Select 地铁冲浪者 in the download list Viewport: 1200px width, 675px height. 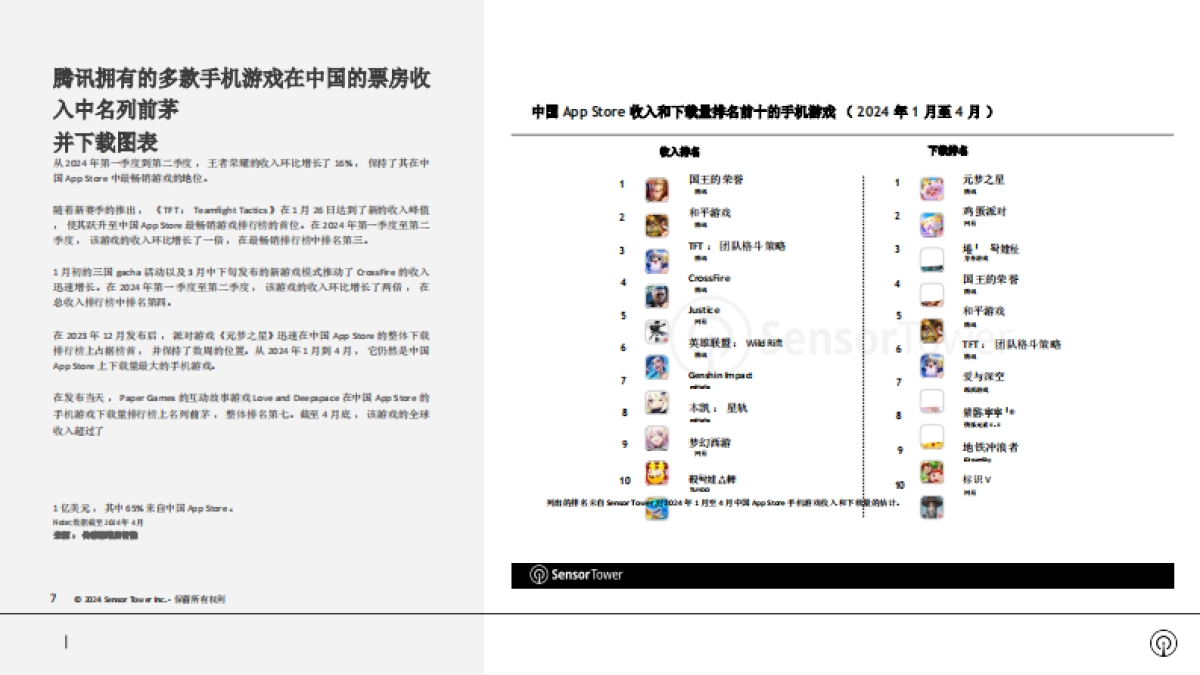[991, 447]
